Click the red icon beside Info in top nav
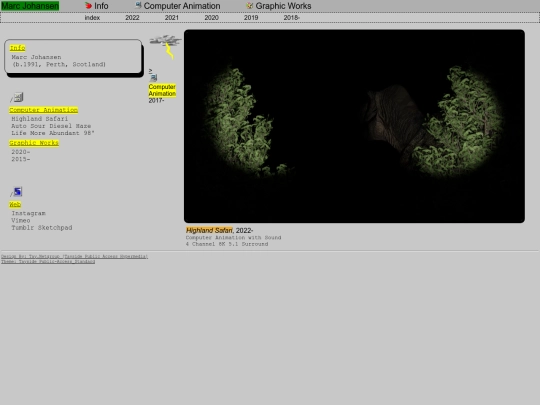The height and width of the screenshot is (405, 540). pos(89,6)
